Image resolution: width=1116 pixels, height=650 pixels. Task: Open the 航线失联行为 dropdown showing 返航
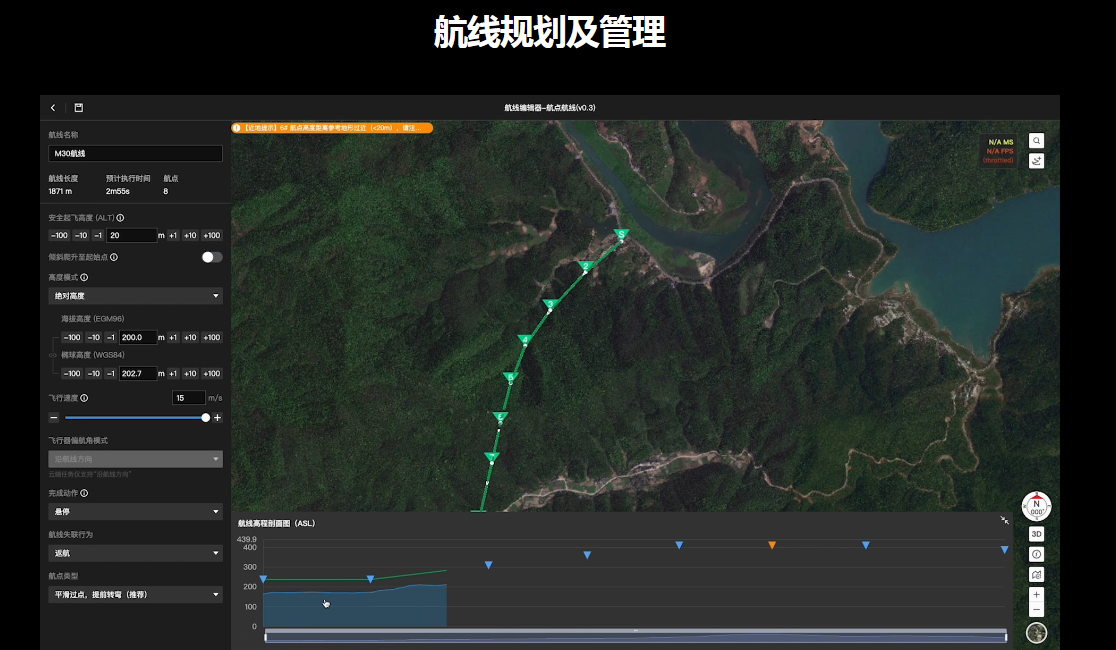point(135,553)
